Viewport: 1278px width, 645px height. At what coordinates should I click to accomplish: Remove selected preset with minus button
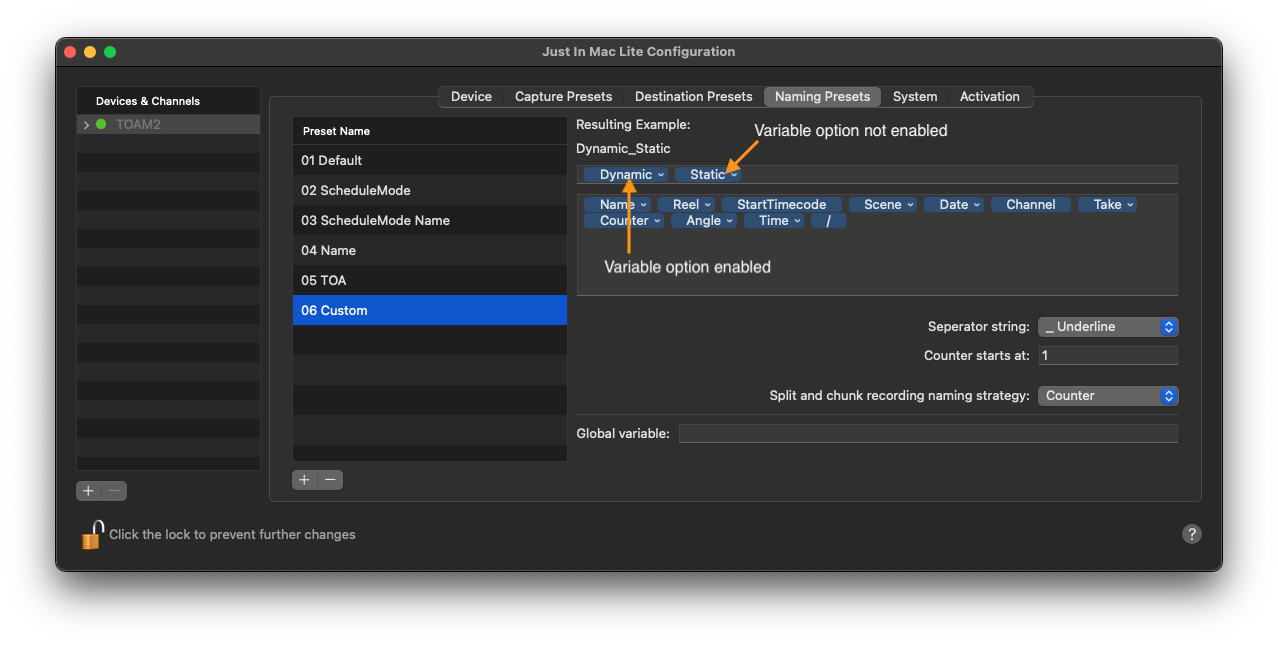[x=330, y=480]
